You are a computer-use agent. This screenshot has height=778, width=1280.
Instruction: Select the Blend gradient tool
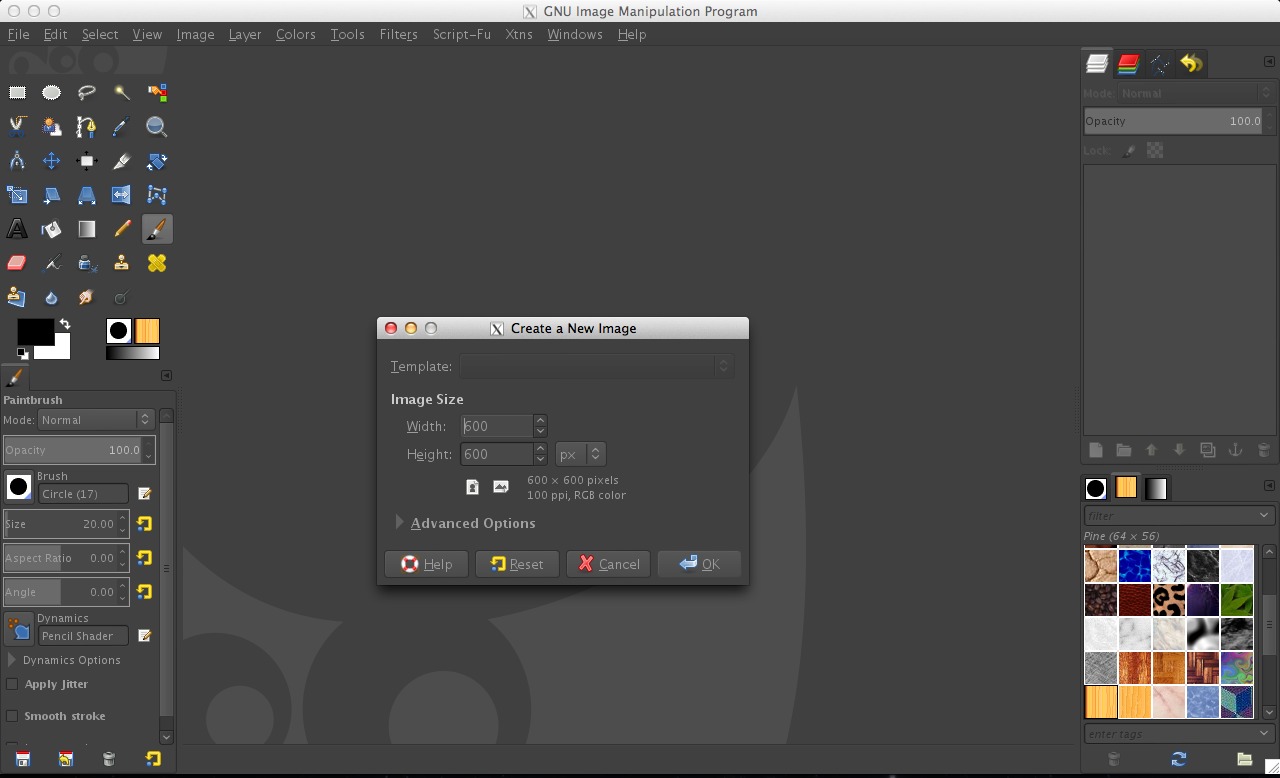[x=87, y=229]
